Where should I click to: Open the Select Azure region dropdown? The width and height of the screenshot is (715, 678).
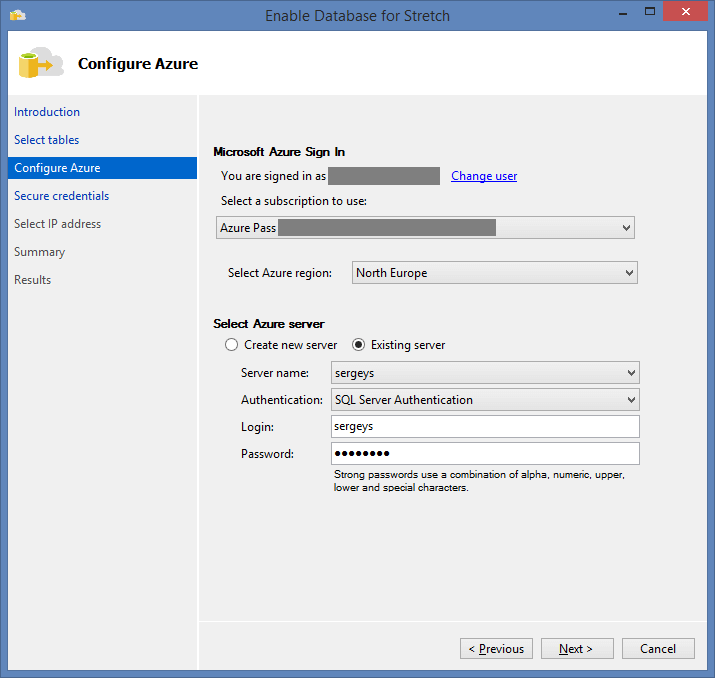point(495,273)
